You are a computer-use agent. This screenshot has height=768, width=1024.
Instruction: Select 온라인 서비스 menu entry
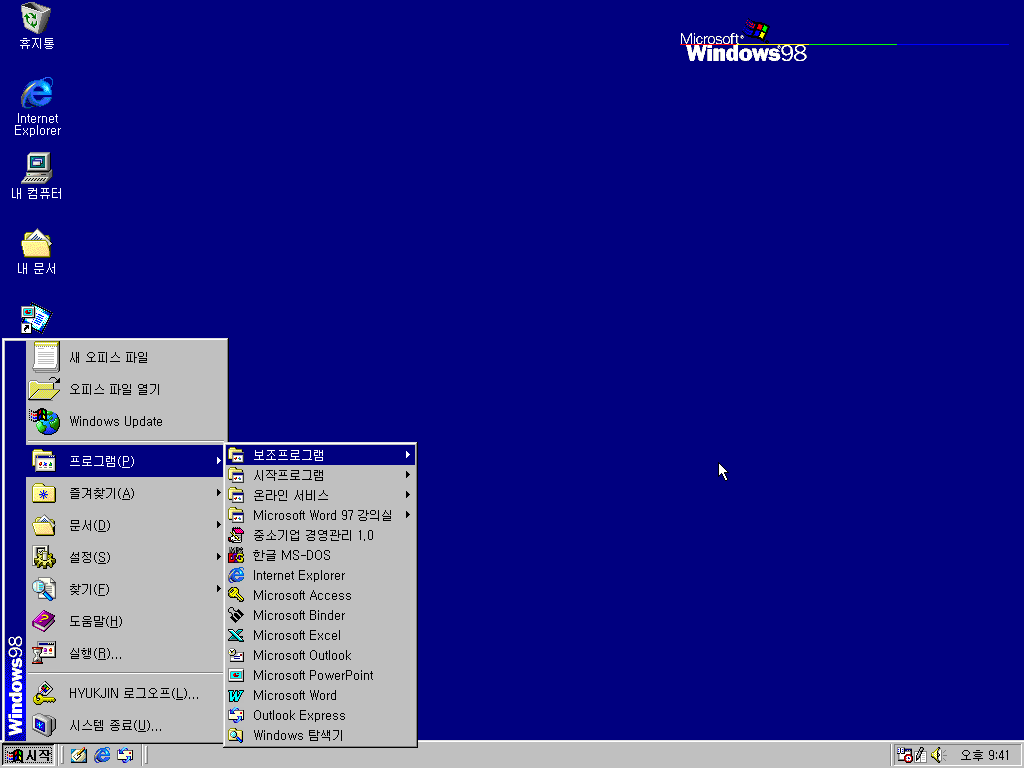coord(320,495)
